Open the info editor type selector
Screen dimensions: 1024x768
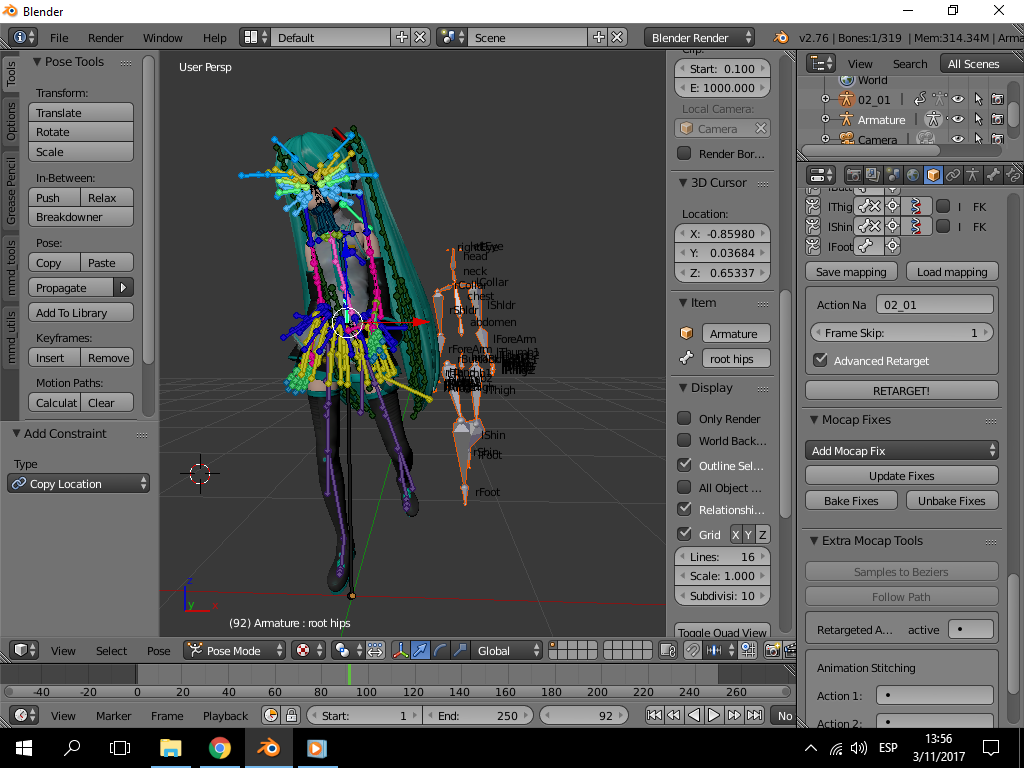click(25, 37)
